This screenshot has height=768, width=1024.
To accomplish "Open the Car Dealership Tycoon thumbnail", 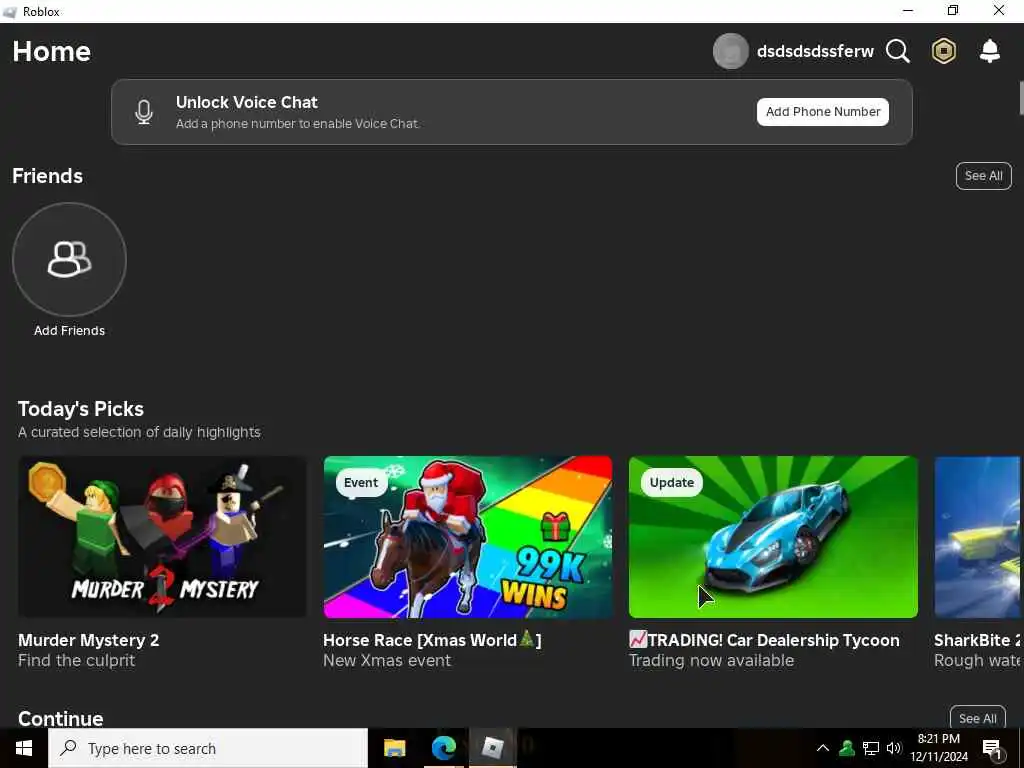I will pos(773,537).
